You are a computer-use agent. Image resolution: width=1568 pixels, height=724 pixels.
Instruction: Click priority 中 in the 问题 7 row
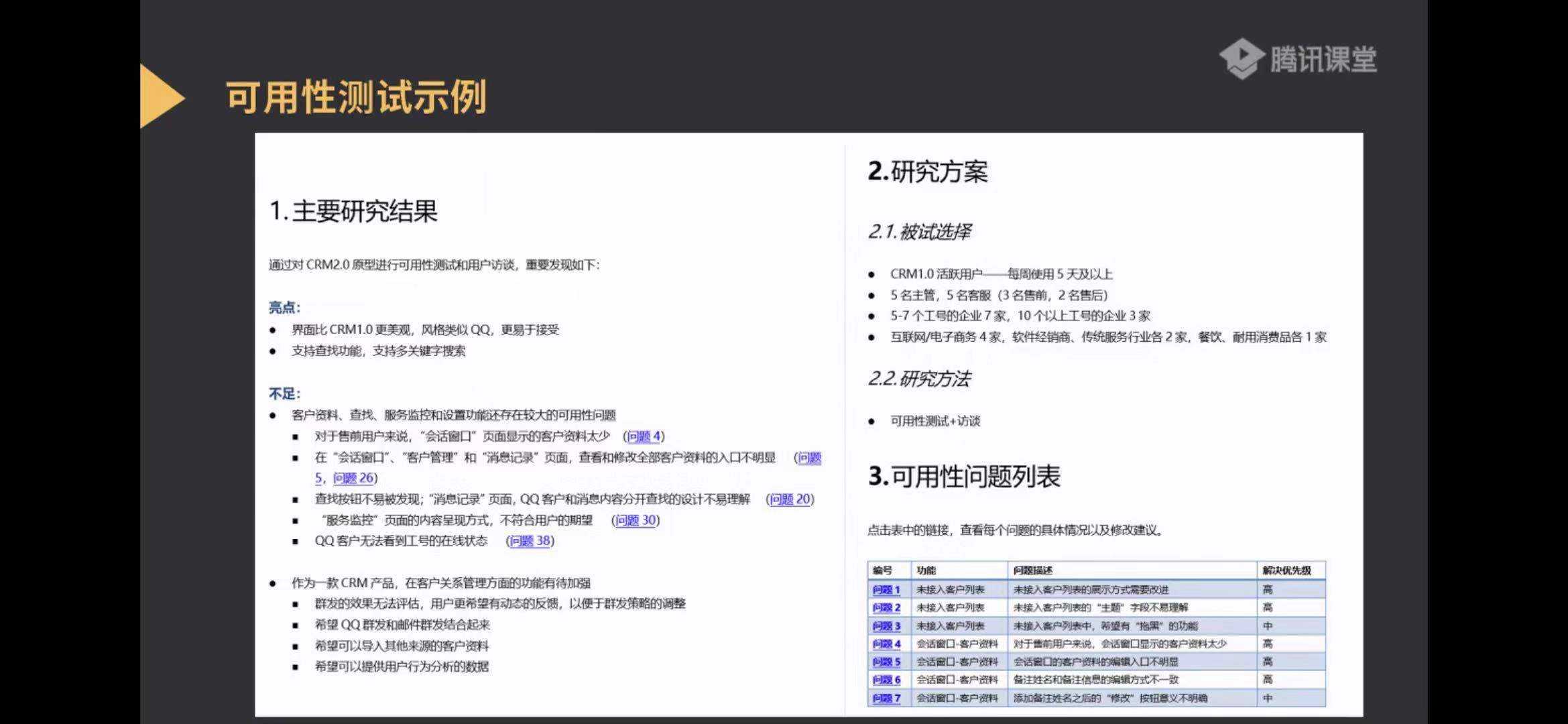click(1267, 699)
